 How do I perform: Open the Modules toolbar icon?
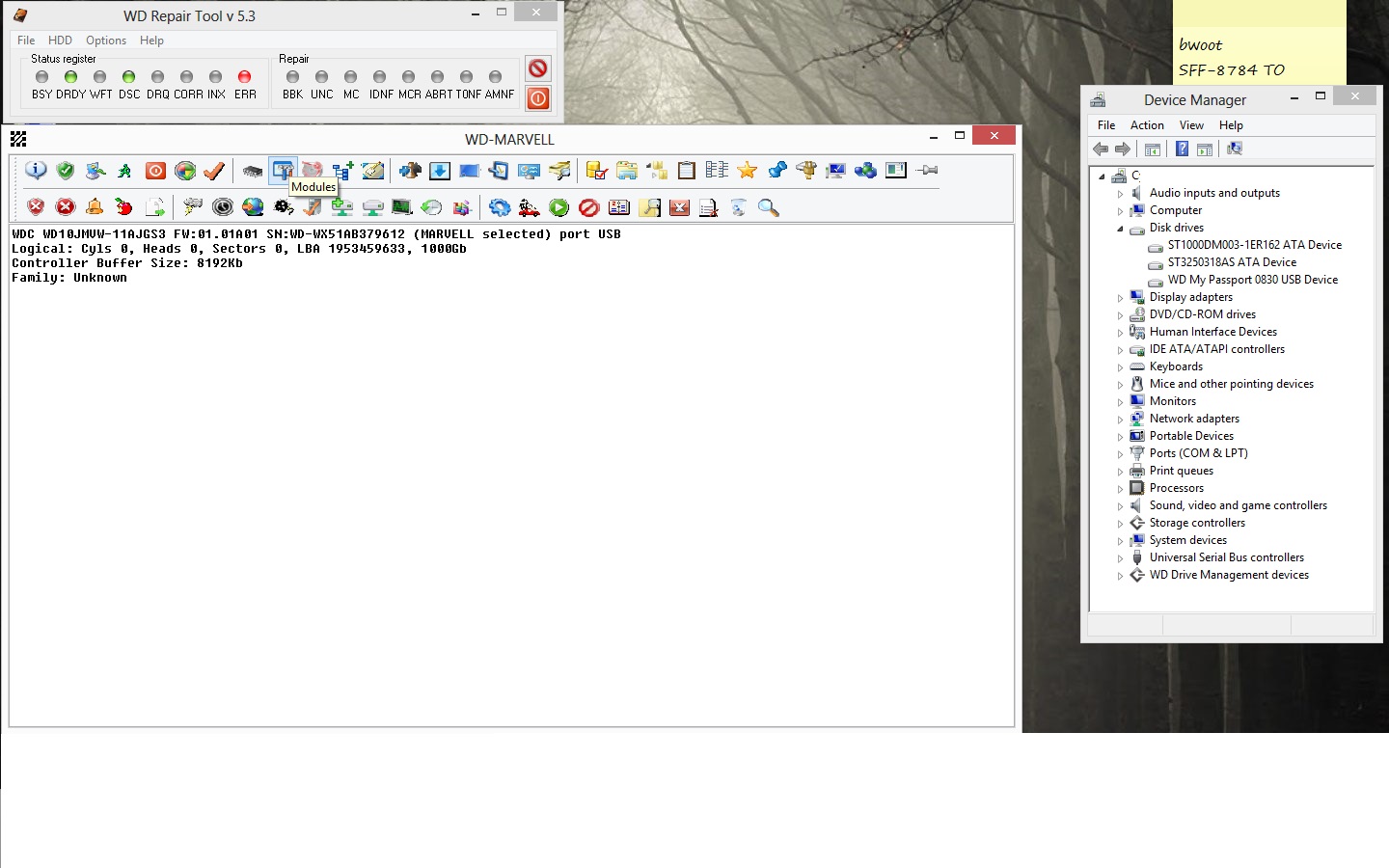tap(283, 171)
